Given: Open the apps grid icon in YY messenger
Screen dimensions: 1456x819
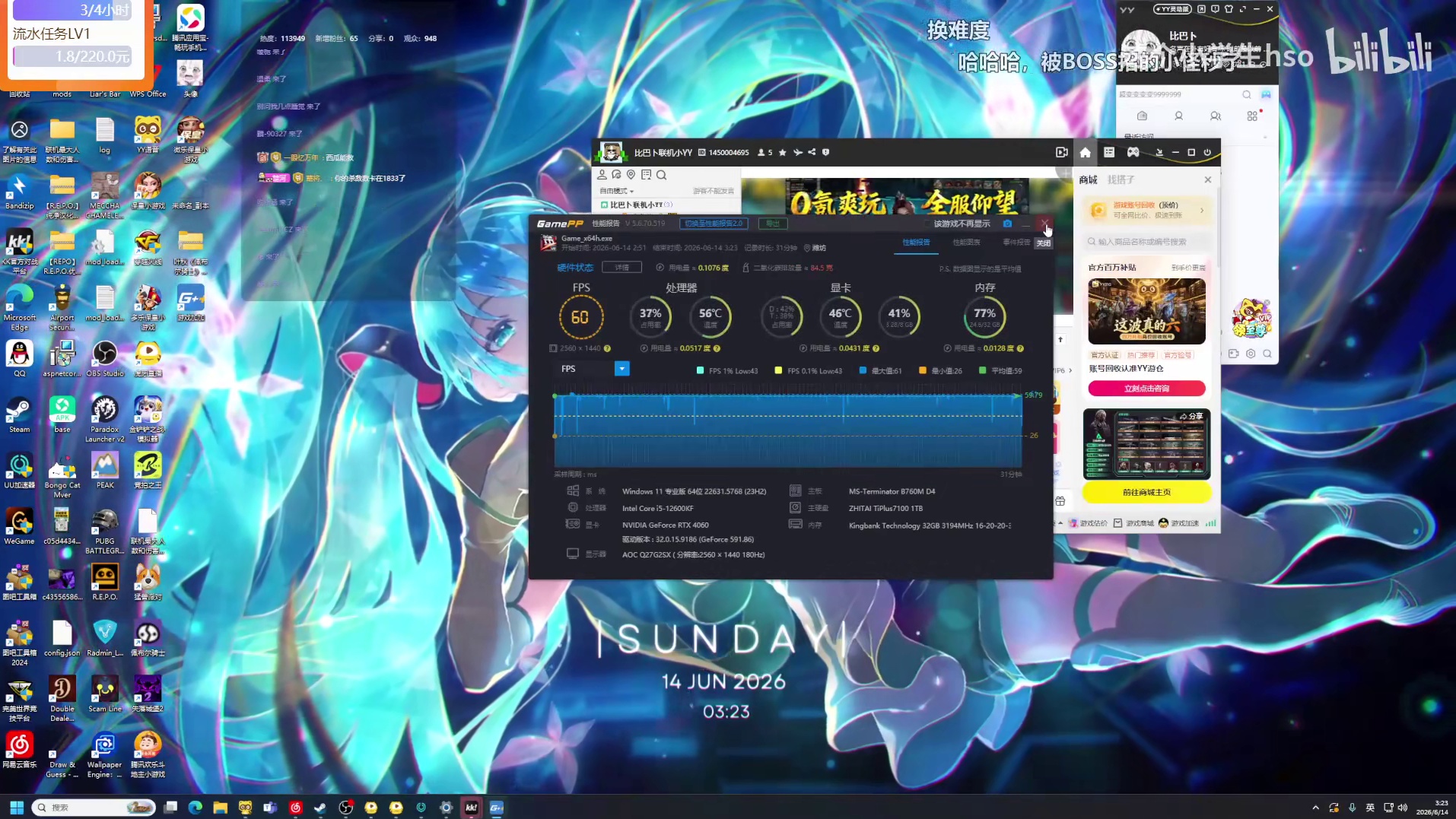Looking at the screenshot, I should point(1252,116).
